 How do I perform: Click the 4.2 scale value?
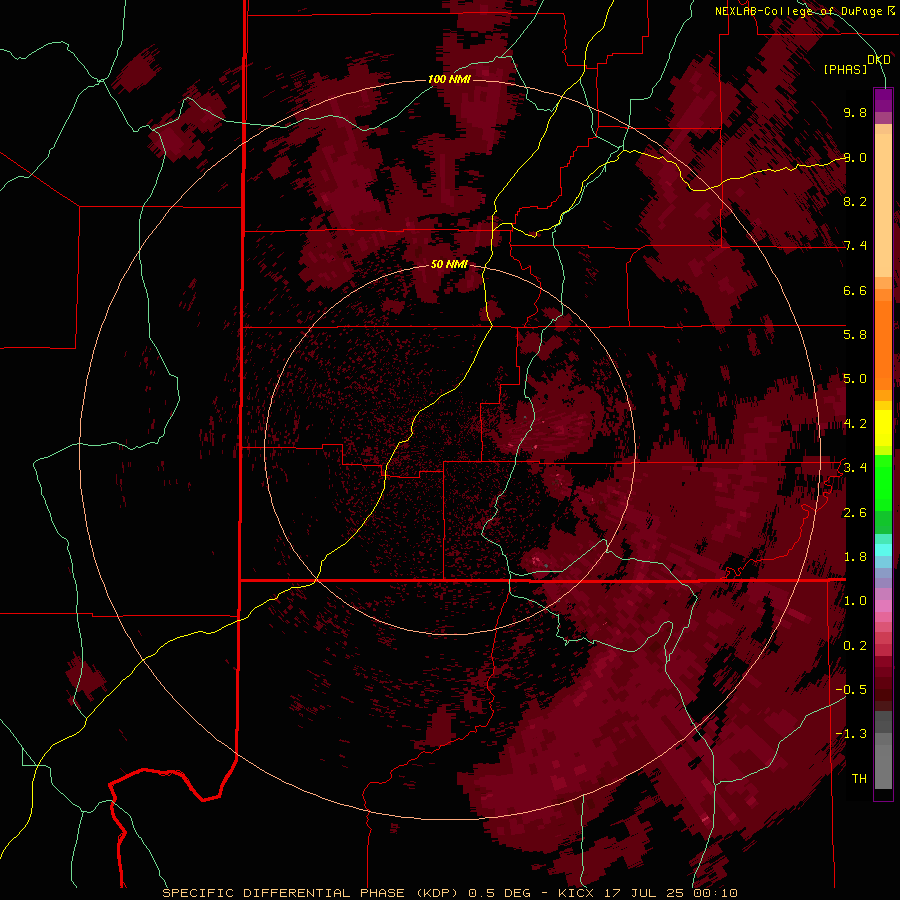[855, 424]
